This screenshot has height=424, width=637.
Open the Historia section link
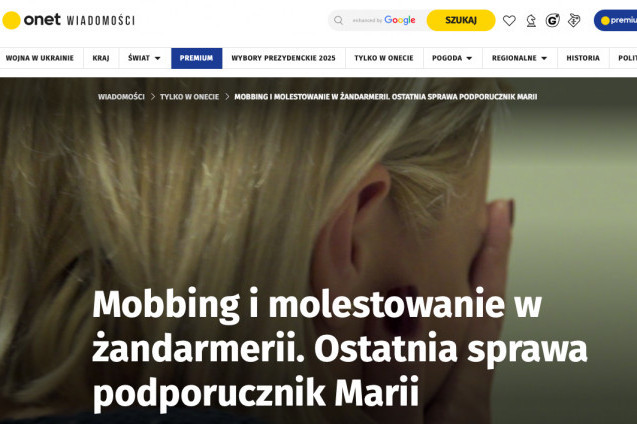(x=583, y=58)
